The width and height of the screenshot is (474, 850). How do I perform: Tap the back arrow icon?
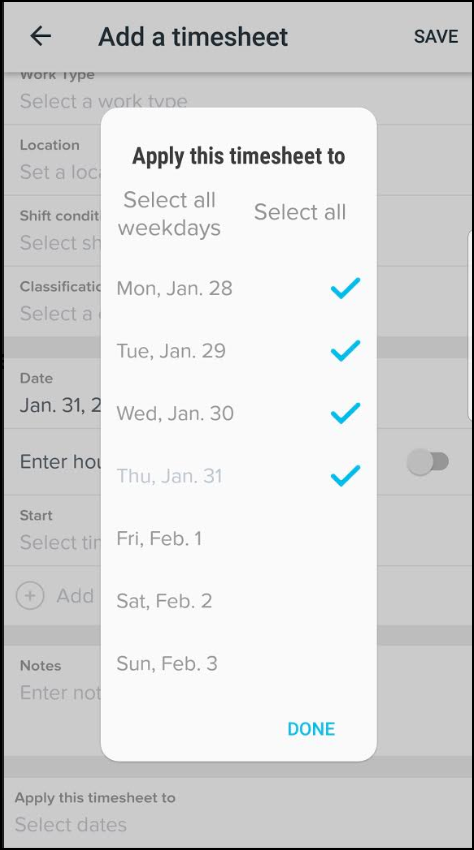click(x=40, y=36)
